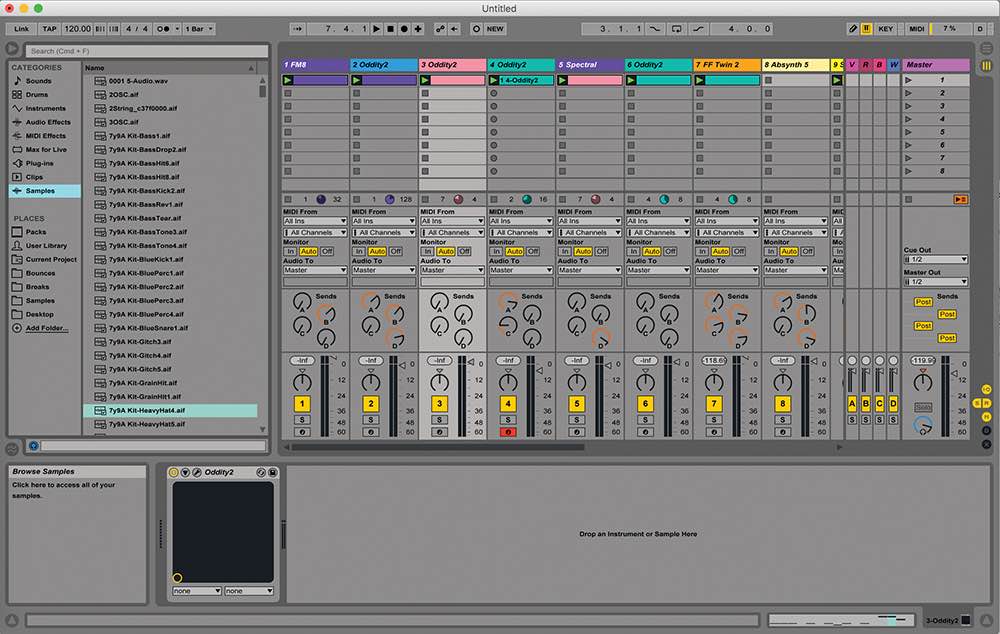
Task: Click the global record button
Action: (403, 29)
